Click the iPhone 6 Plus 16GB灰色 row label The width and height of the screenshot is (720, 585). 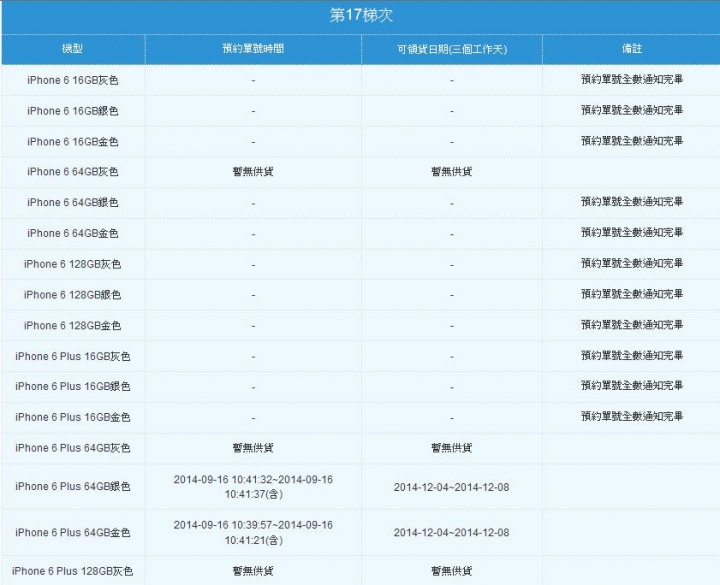(x=73, y=356)
